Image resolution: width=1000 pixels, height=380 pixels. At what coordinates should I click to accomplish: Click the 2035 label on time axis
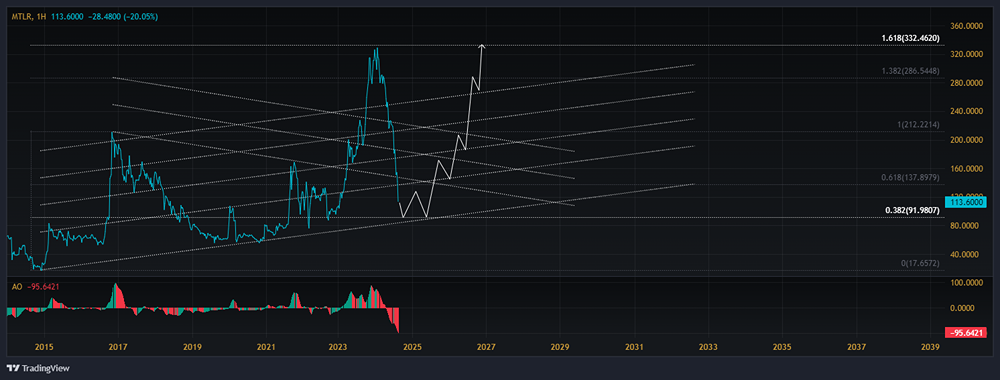(782, 347)
